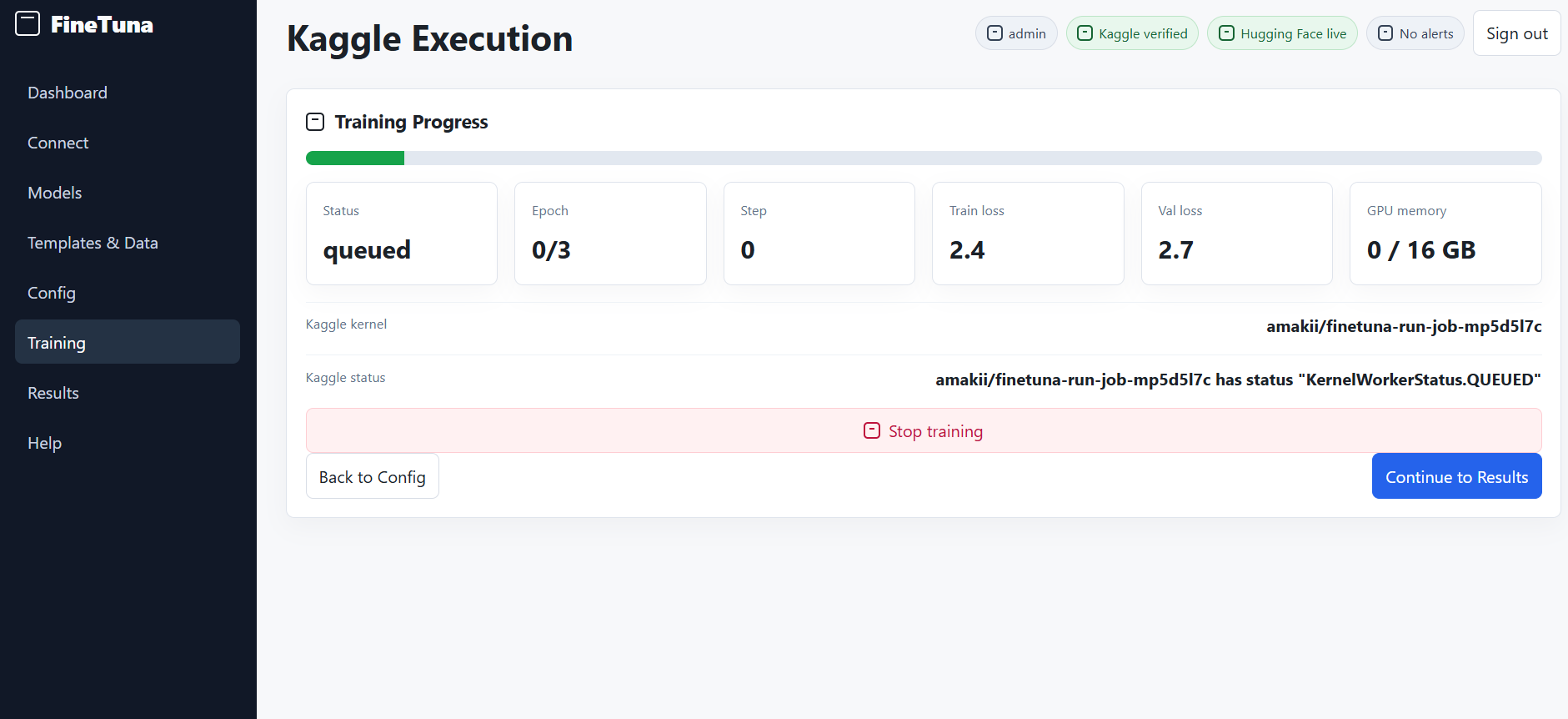Screen dimensions: 1568x719
Task: Click Continue to Results
Action: pos(1456,476)
